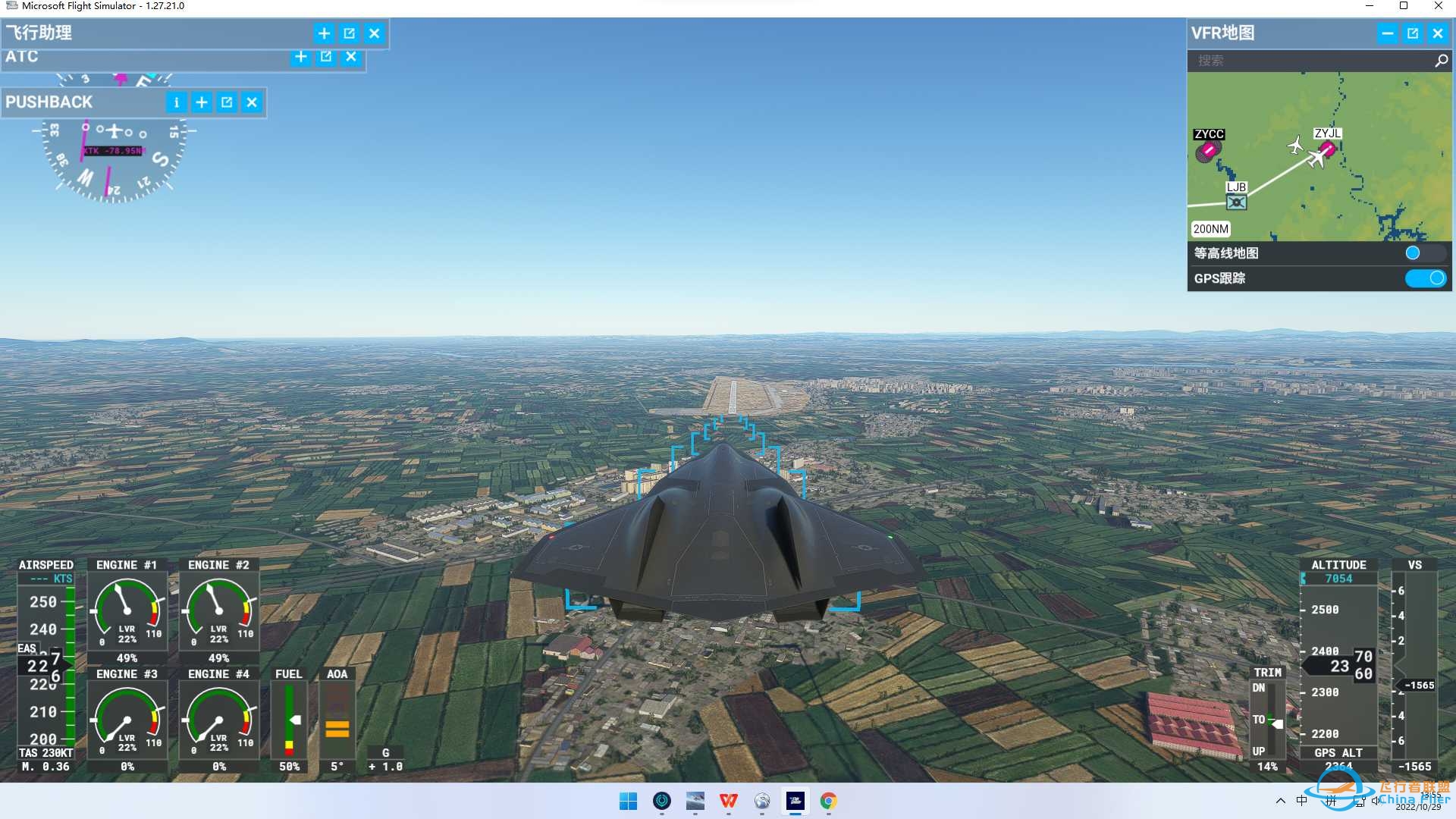This screenshot has height=819, width=1456.
Task: Open Windows Start menu
Action: (628, 801)
